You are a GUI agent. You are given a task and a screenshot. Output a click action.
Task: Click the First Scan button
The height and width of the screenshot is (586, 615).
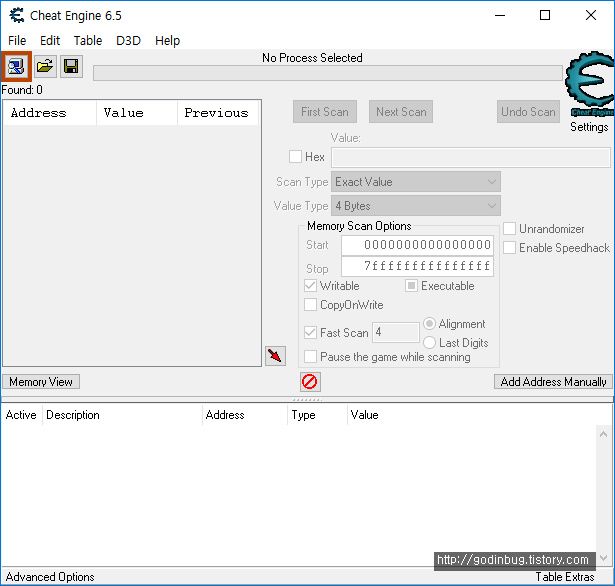(325, 112)
